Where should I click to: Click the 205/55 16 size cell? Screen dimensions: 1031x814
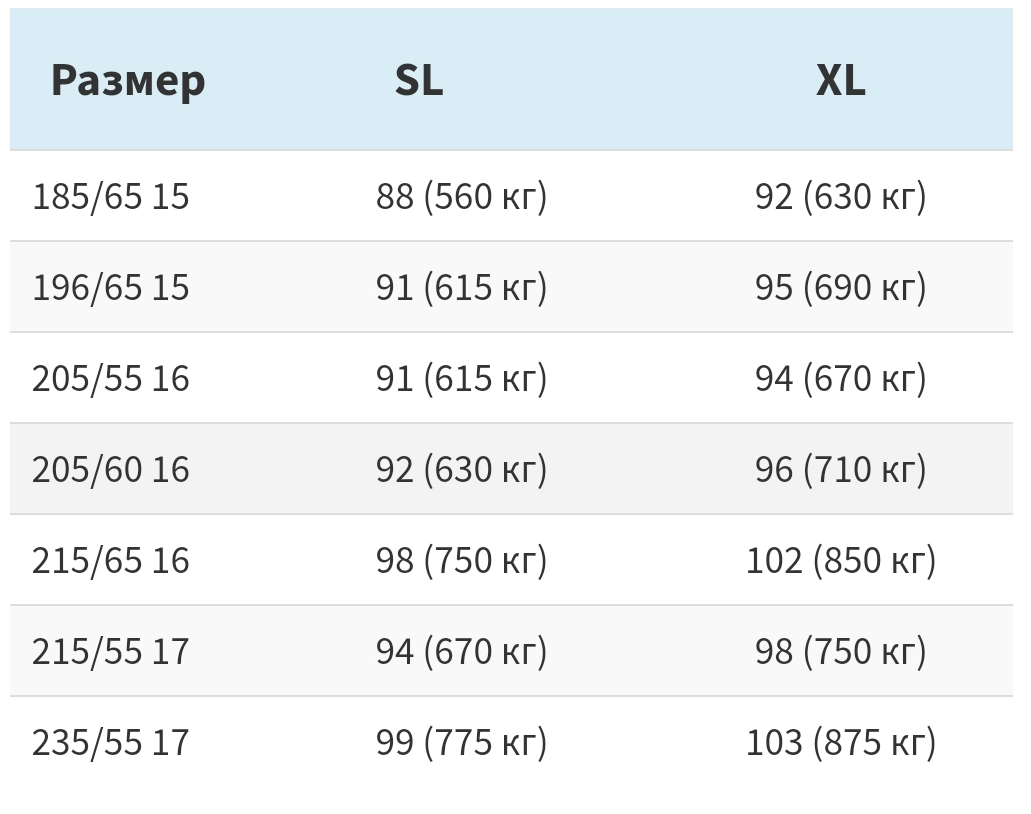(x=111, y=378)
